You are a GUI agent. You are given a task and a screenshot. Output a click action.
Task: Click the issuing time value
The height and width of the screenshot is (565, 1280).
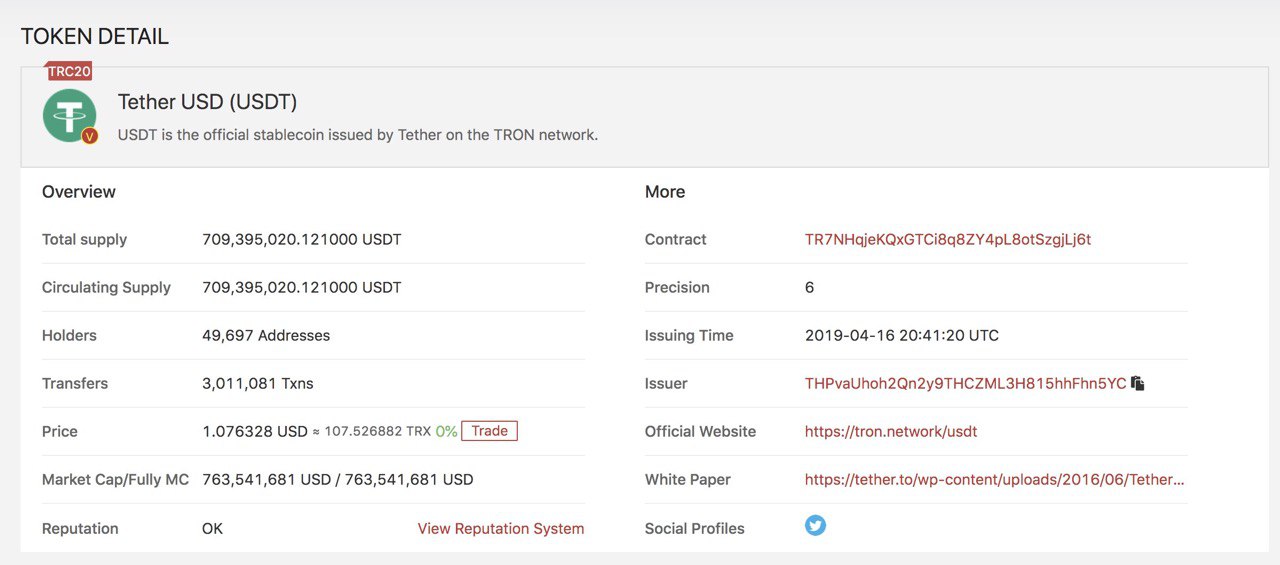pyautogui.click(x=902, y=335)
